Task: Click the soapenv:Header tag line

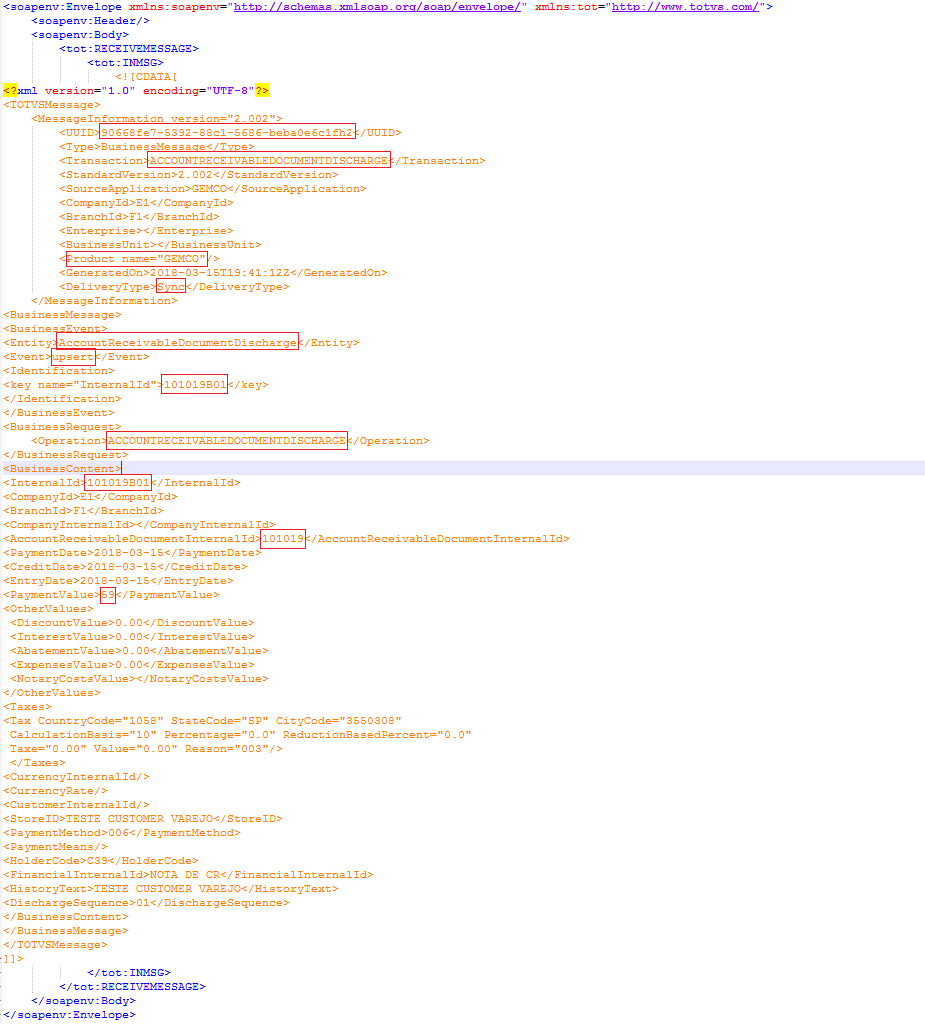Action: (x=90, y=21)
